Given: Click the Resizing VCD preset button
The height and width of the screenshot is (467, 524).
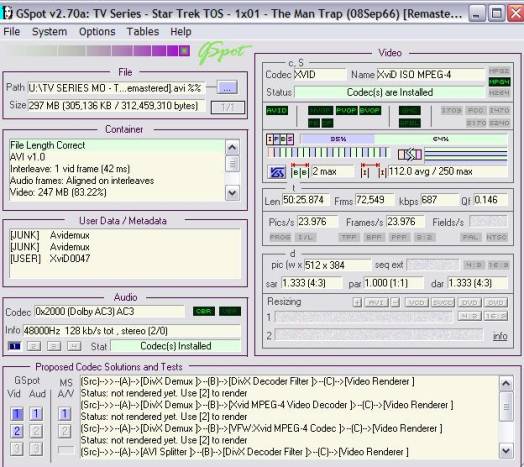Looking at the screenshot, I should 416,303.
